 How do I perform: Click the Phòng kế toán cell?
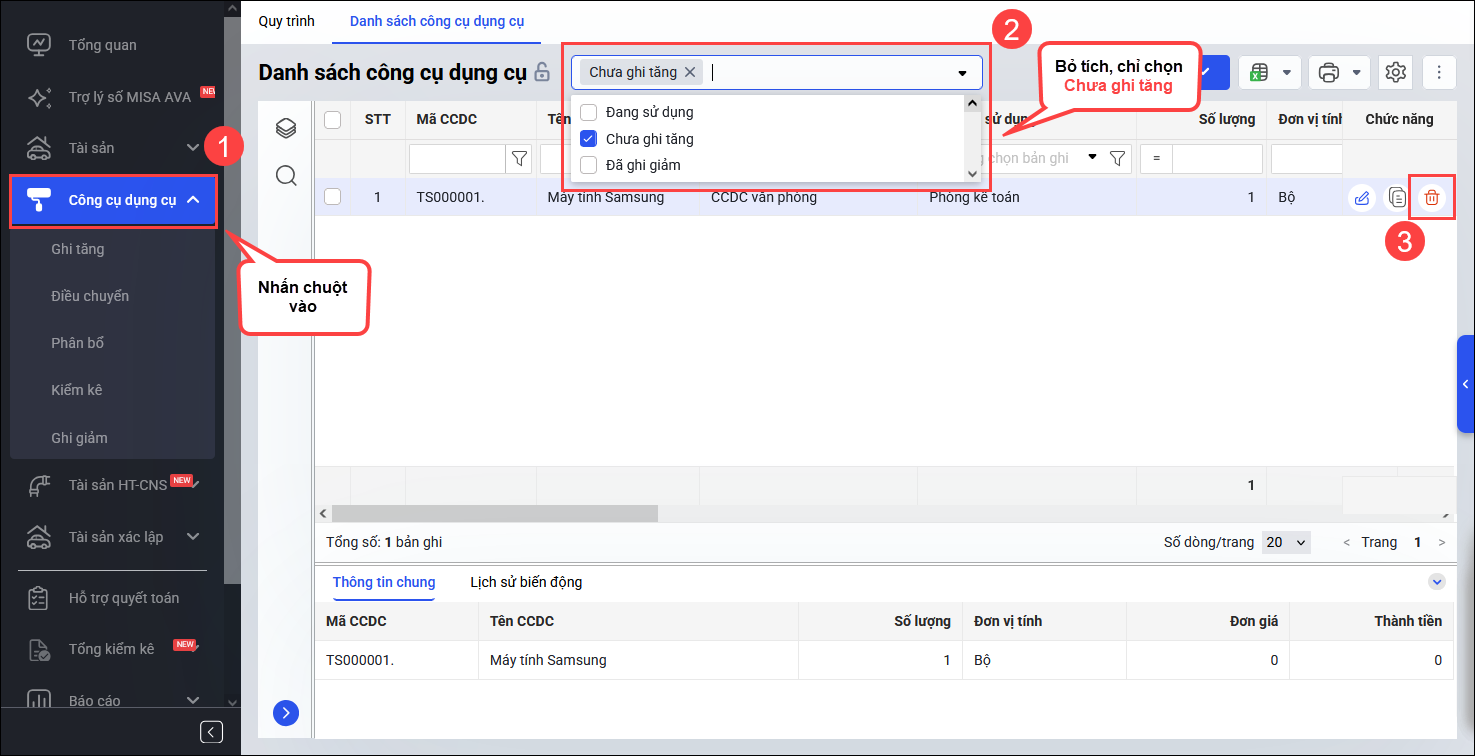[x=1026, y=197]
